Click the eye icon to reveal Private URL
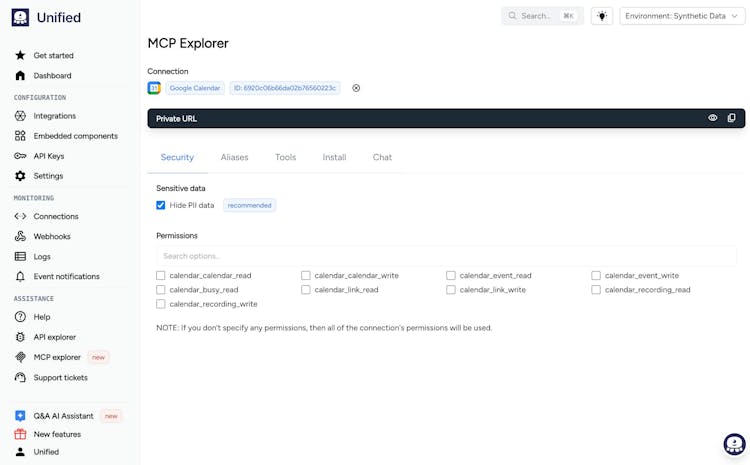This screenshot has width=750, height=465. tap(713, 118)
